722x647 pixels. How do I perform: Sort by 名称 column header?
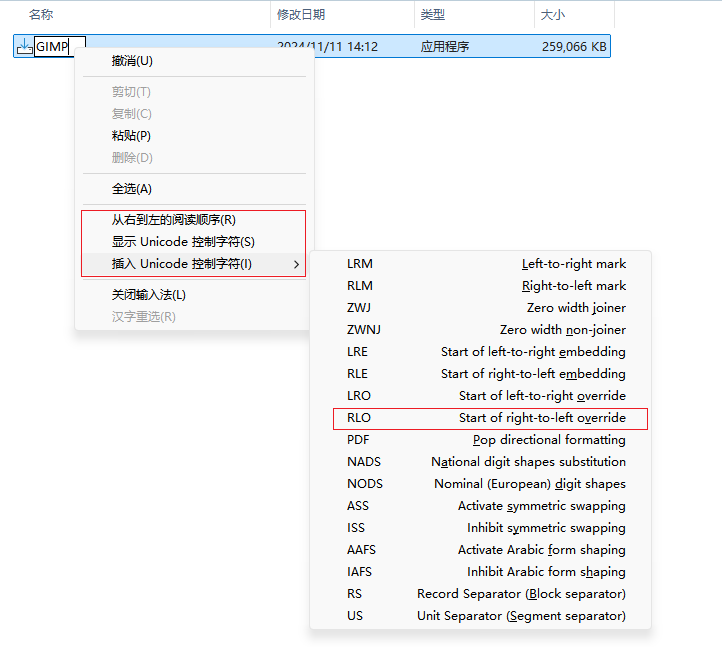coord(41,15)
